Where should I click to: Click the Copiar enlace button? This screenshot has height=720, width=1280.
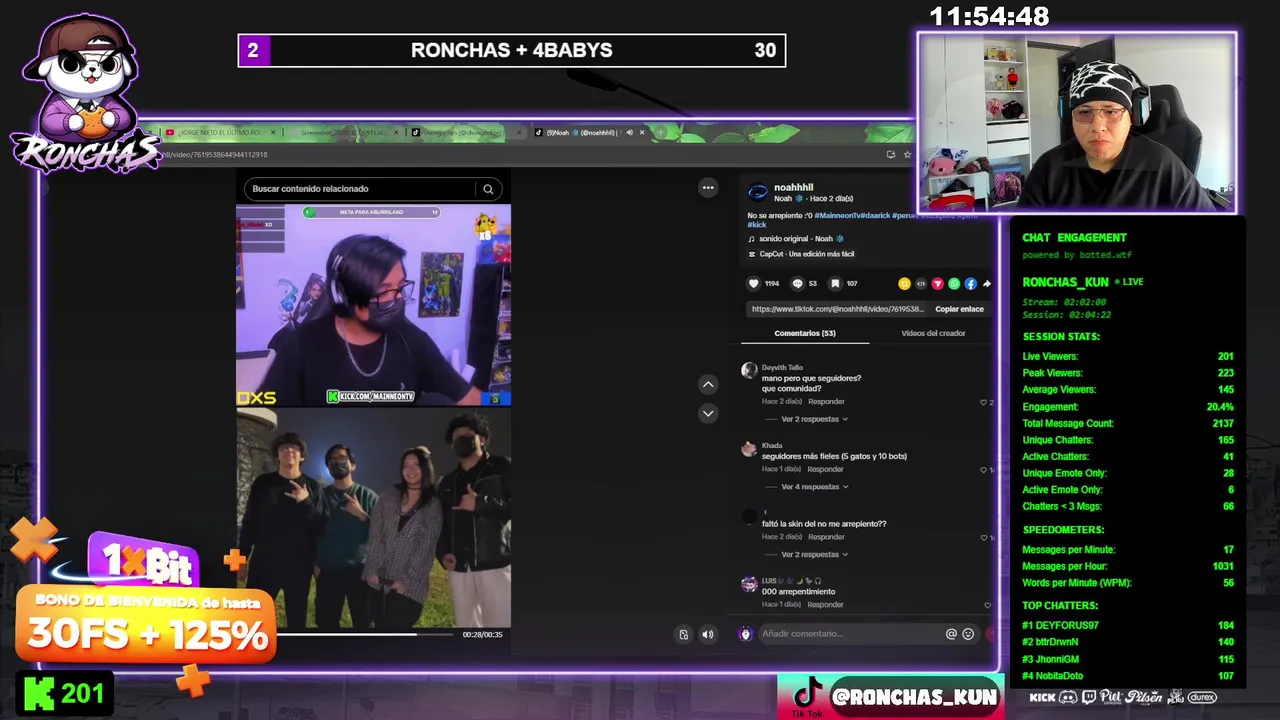[959, 309]
